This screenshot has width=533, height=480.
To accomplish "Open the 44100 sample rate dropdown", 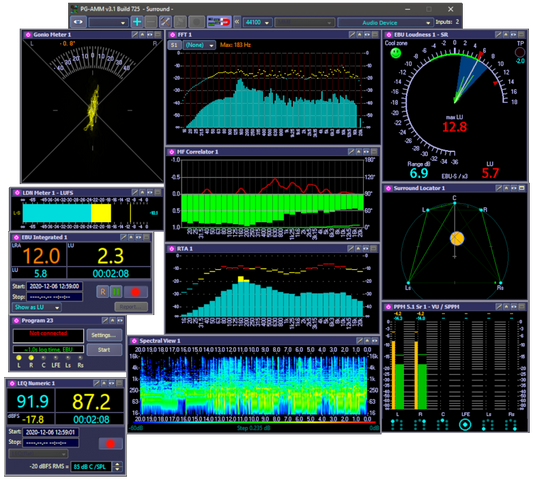I will [x=257, y=22].
